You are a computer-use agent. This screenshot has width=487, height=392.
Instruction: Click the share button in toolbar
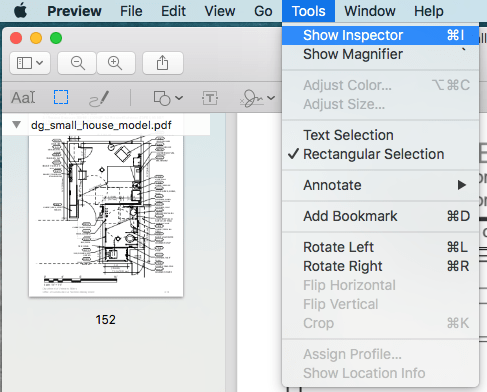163,63
